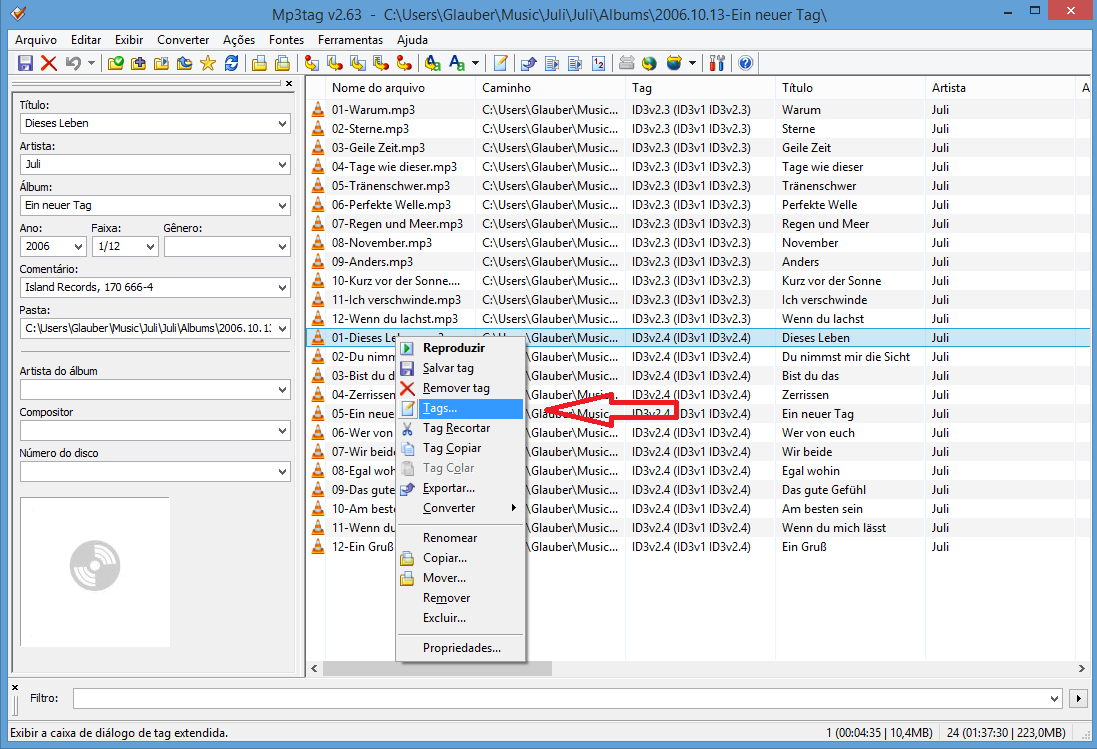Expand the Artista dropdown in tag panel

tap(282, 165)
